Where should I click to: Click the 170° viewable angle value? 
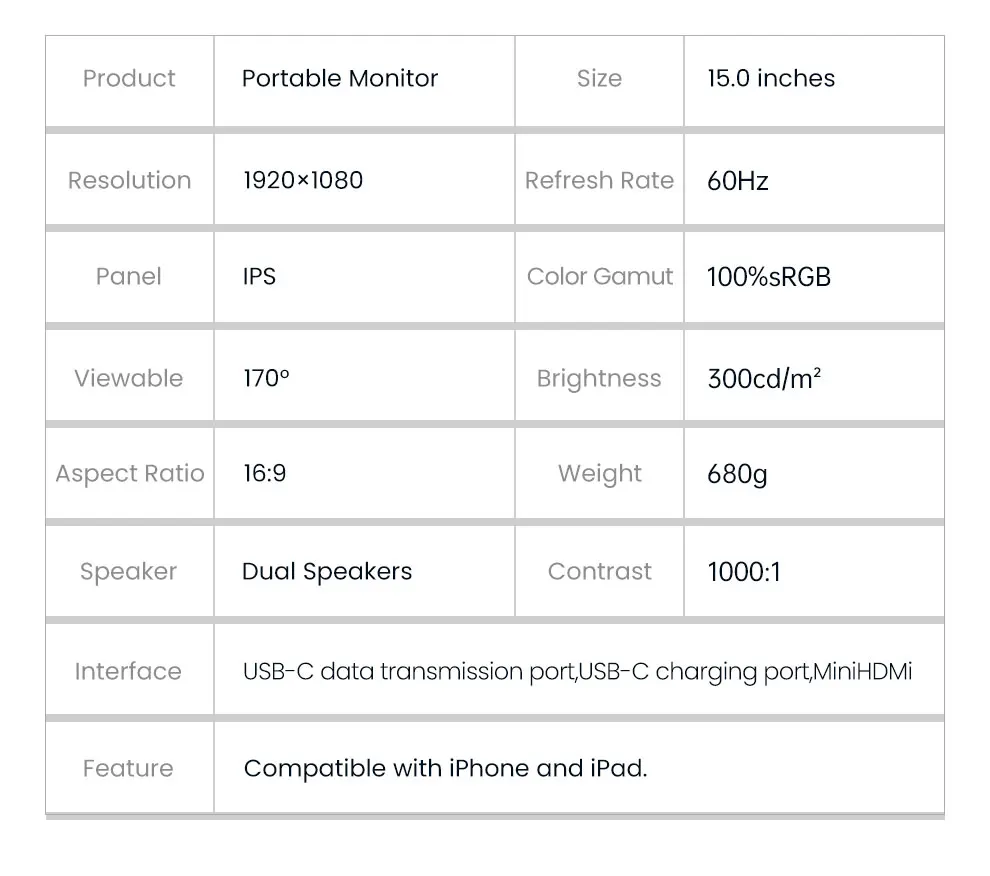[x=266, y=379]
